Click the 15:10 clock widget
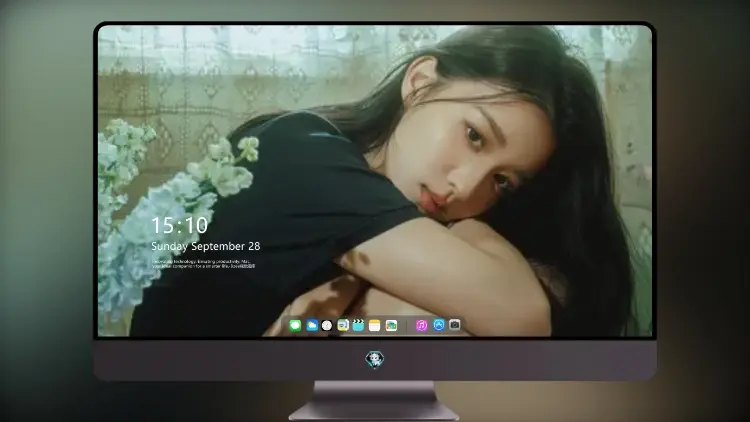This screenshot has height=422, width=750. 180,225
